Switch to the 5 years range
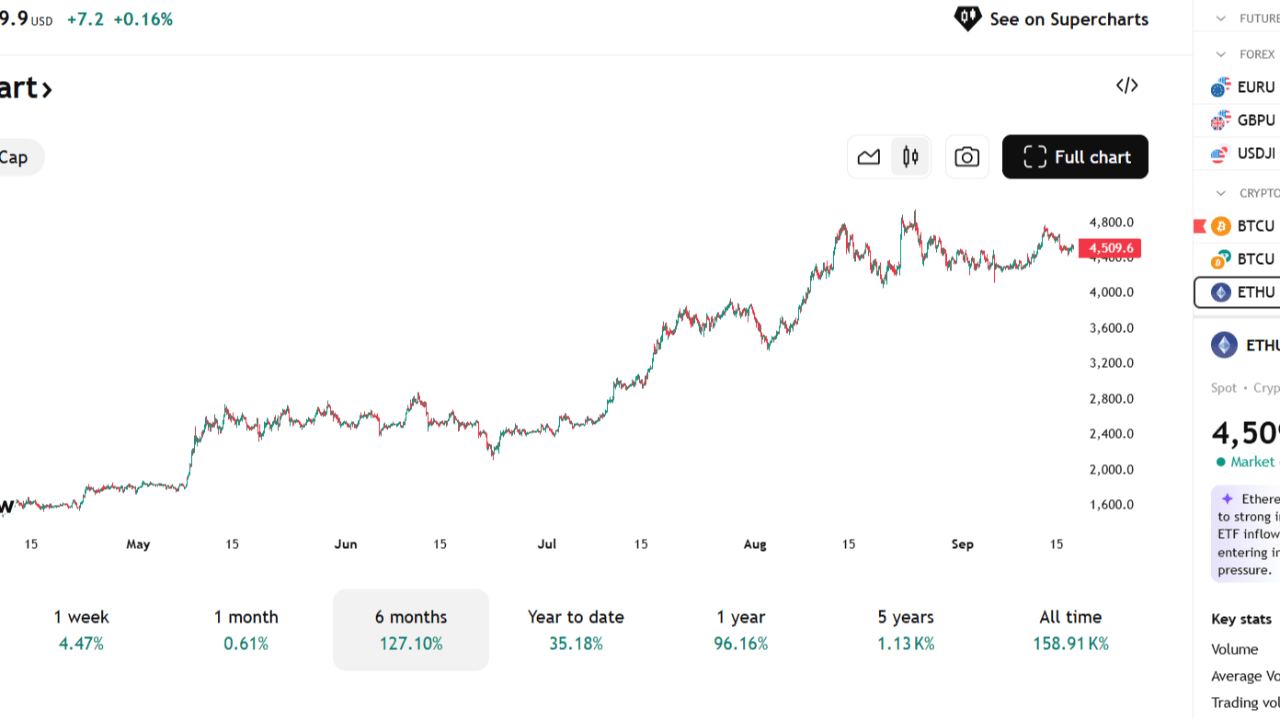 [x=906, y=630]
